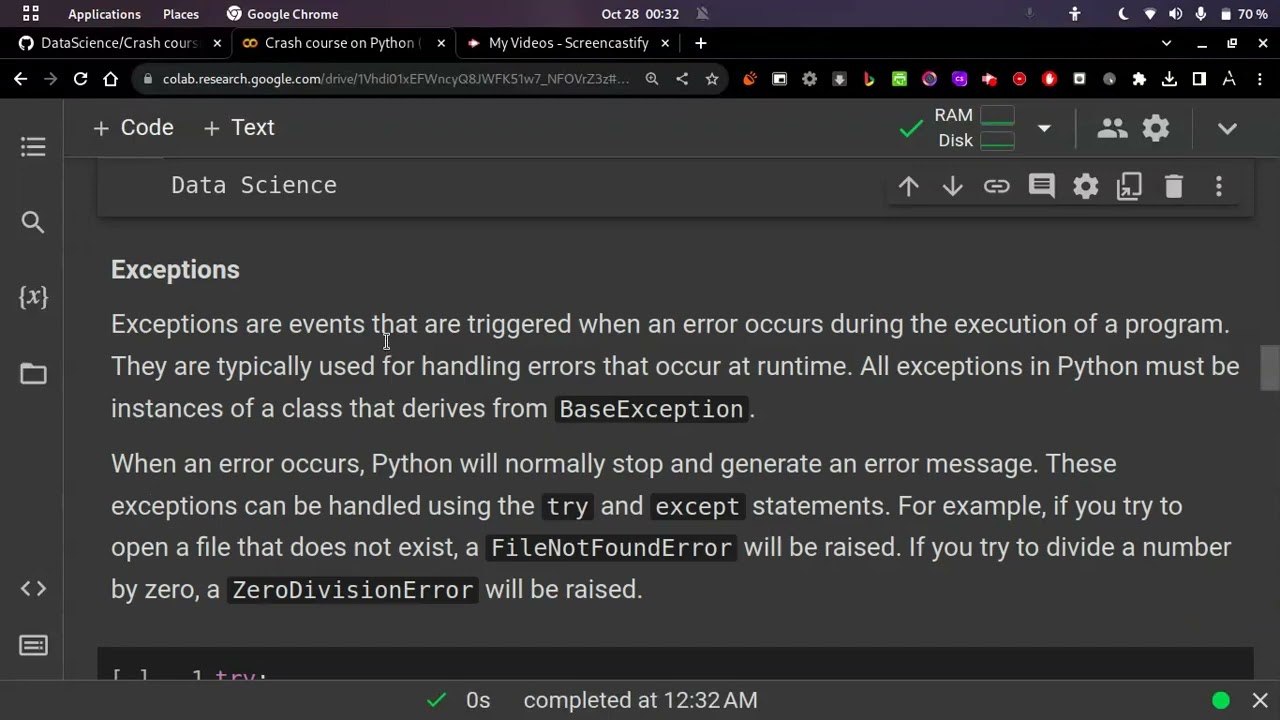Go back to the previous page
This screenshot has width=1280, height=720.
tap(21, 79)
